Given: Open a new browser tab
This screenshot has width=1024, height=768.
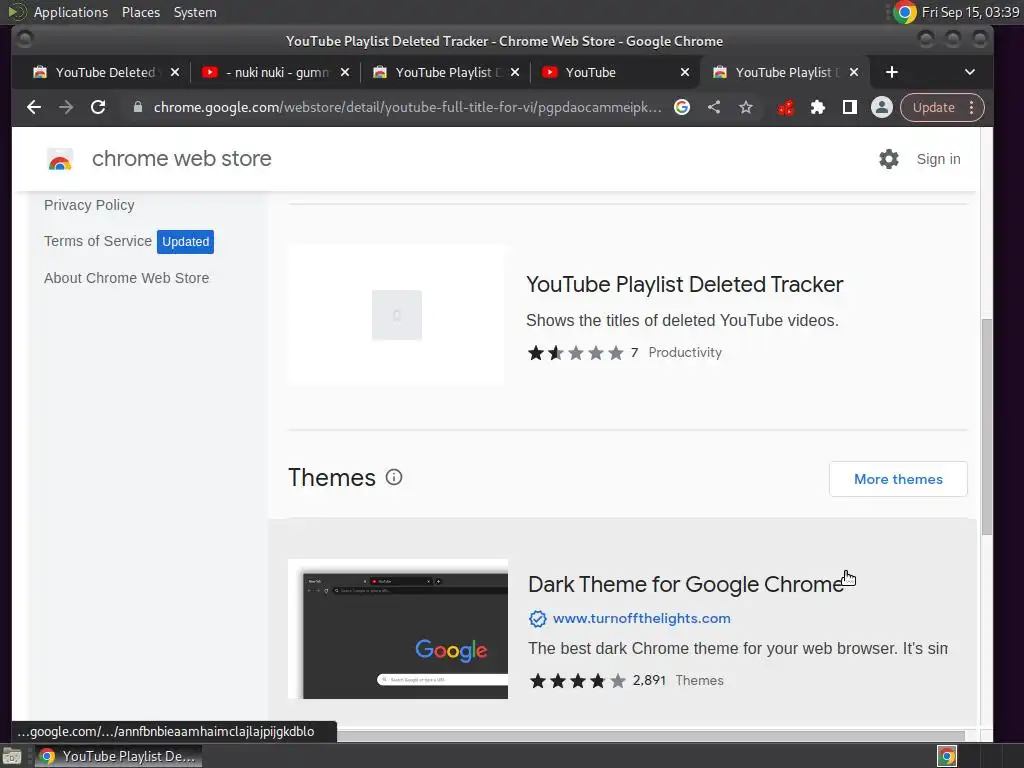Looking at the screenshot, I should pos(892,72).
